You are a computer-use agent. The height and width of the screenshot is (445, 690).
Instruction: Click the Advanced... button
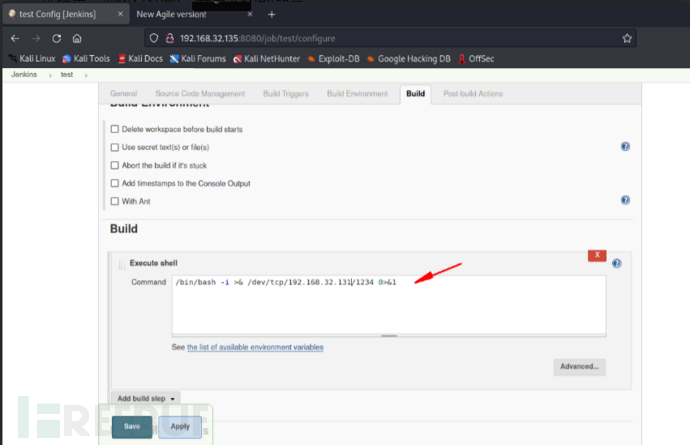coord(580,367)
